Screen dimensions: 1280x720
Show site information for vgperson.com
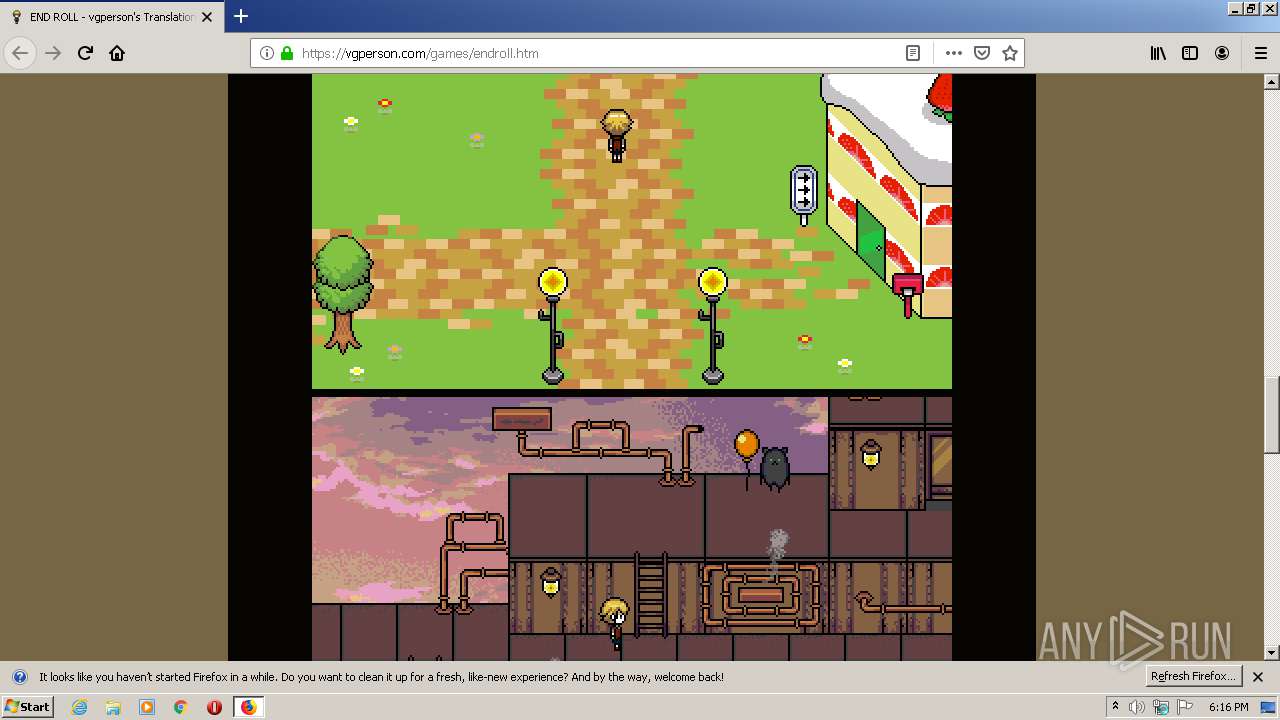coord(267,53)
